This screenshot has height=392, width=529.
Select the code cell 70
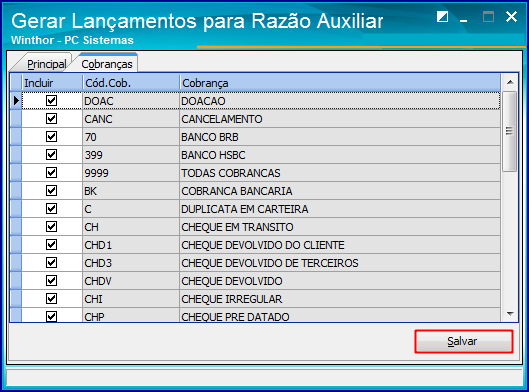[x=131, y=137]
